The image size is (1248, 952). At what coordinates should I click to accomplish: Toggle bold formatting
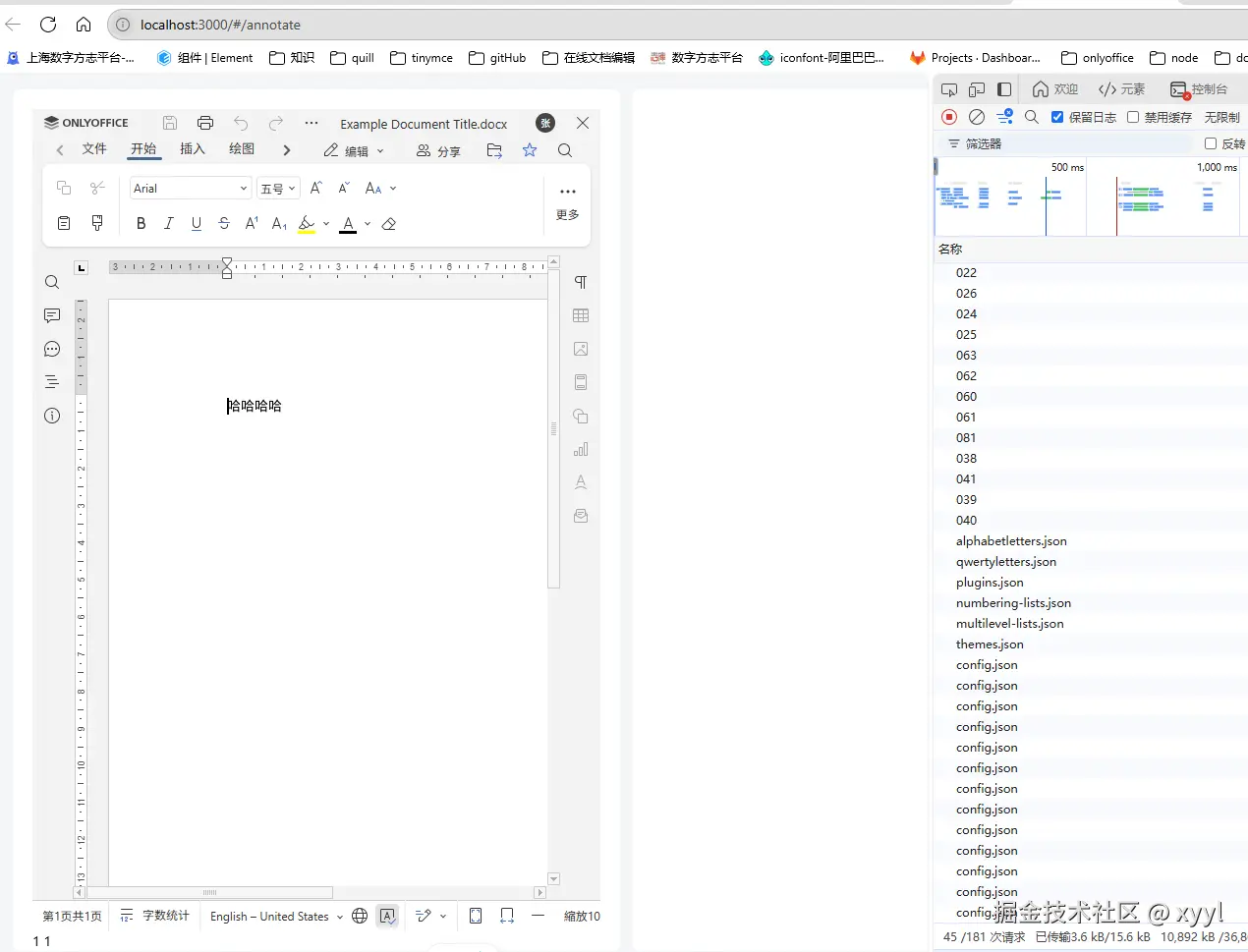[x=141, y=223]
